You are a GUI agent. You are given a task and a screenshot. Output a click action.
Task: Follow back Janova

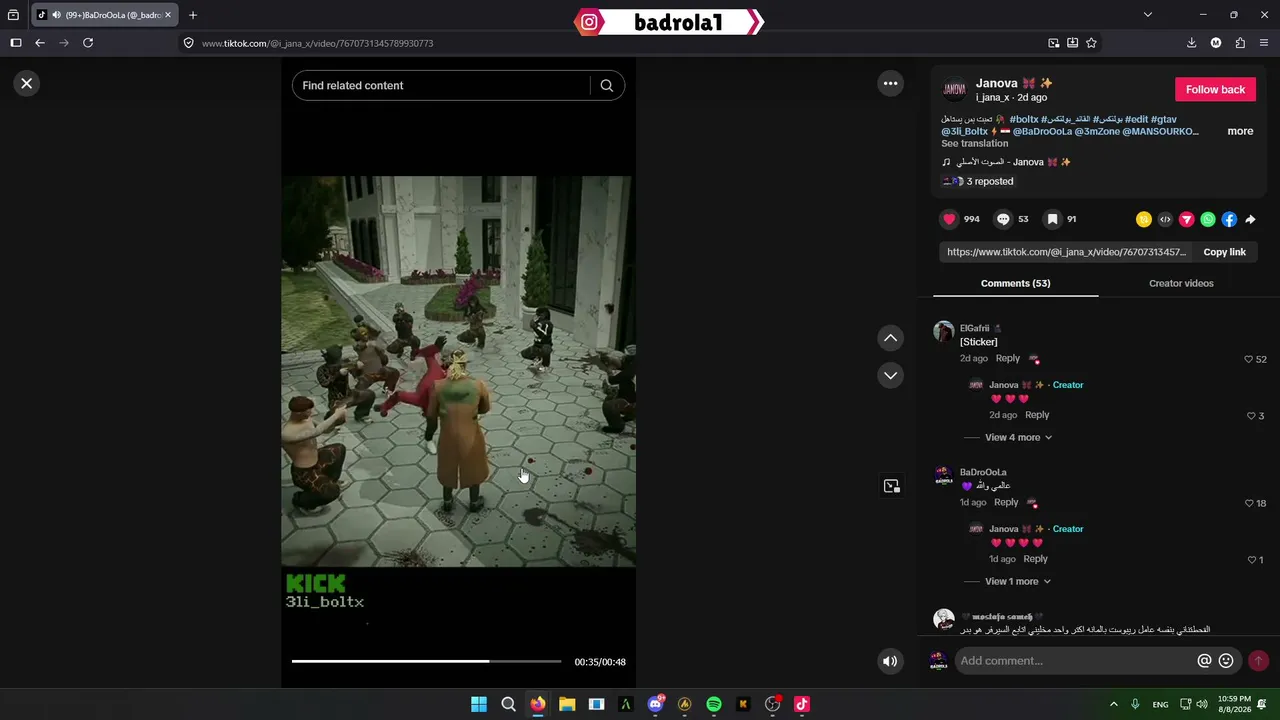pyautogui.click(x=1215, y=90)
